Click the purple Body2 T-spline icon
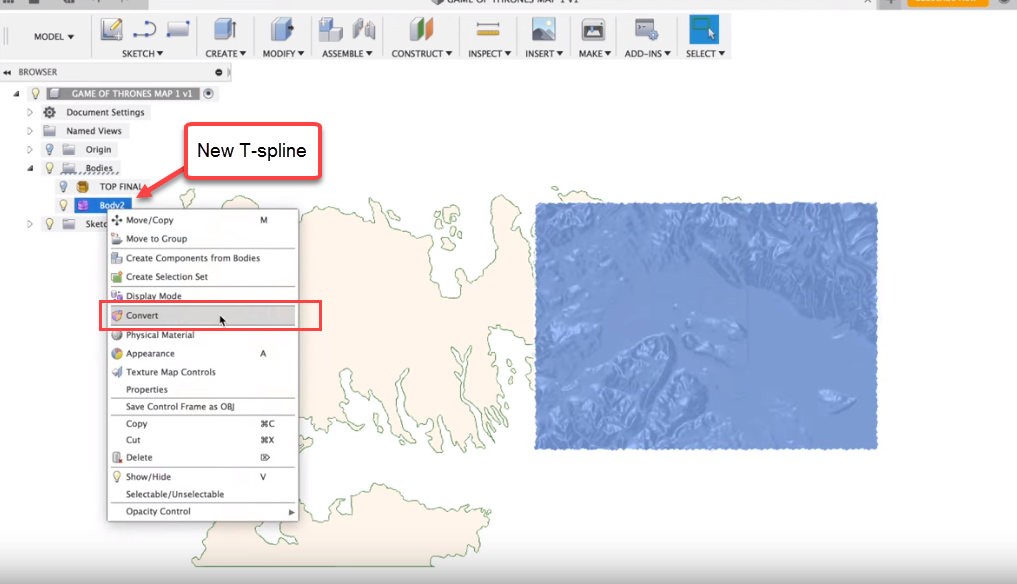 (x=83, y=205)
